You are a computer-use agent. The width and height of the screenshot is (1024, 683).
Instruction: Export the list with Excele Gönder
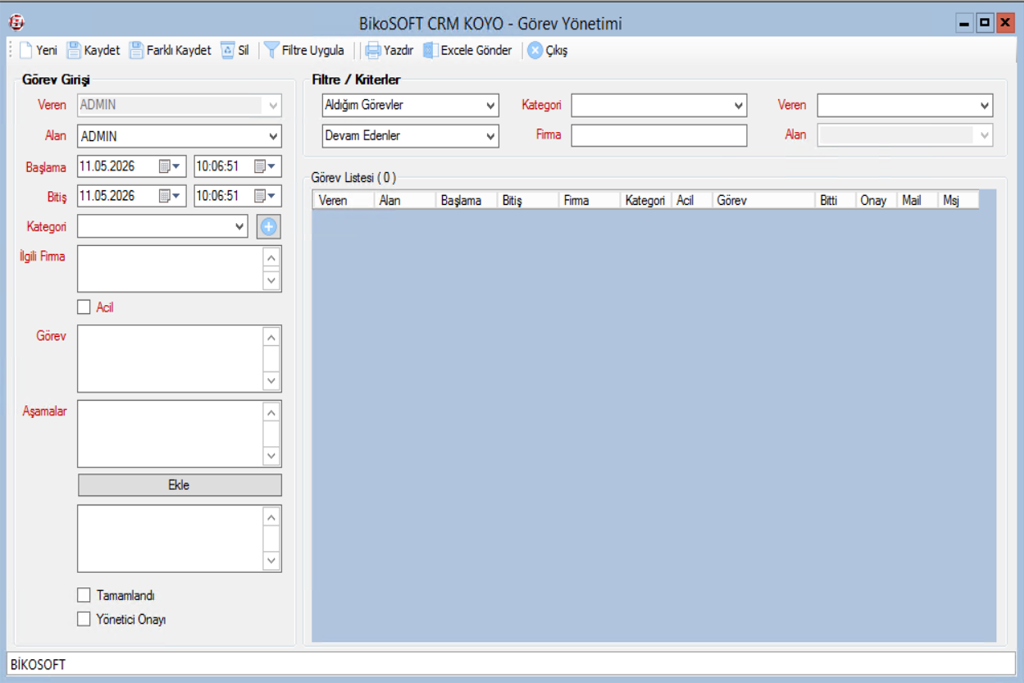468,50
